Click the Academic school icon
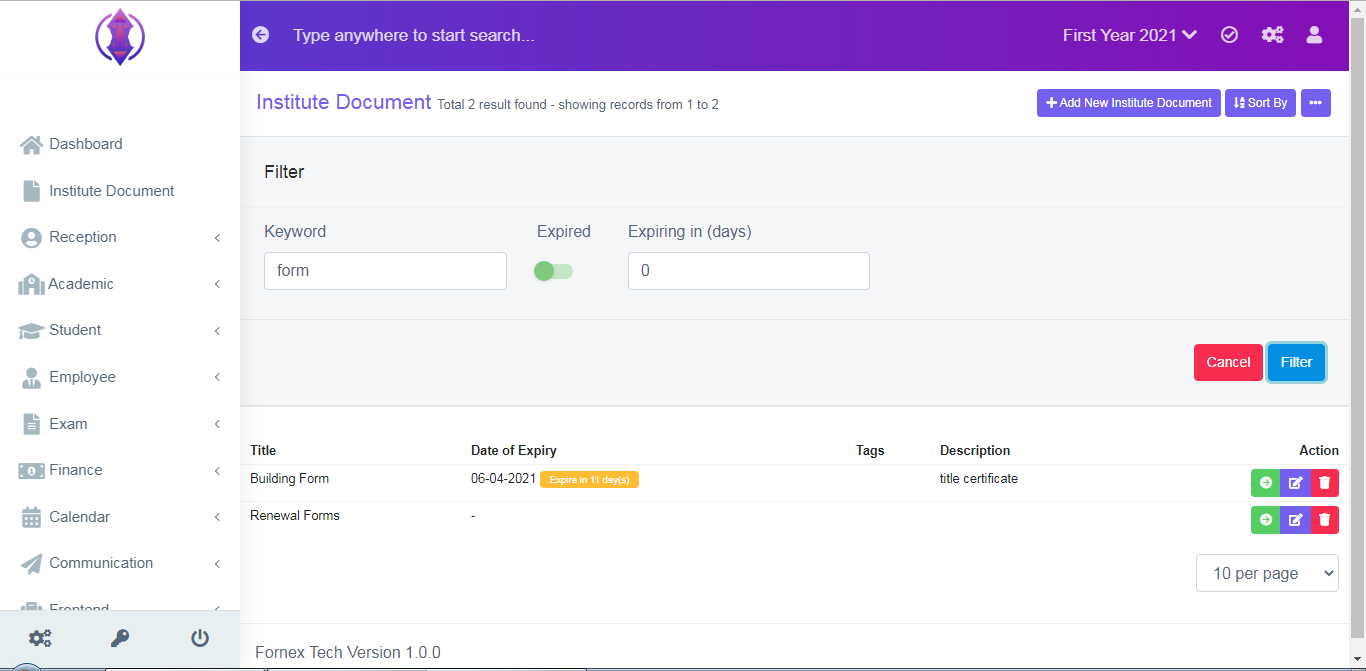Image resolution: width=1366 pixels, height=671 pixels. click(x=31, y=285)
